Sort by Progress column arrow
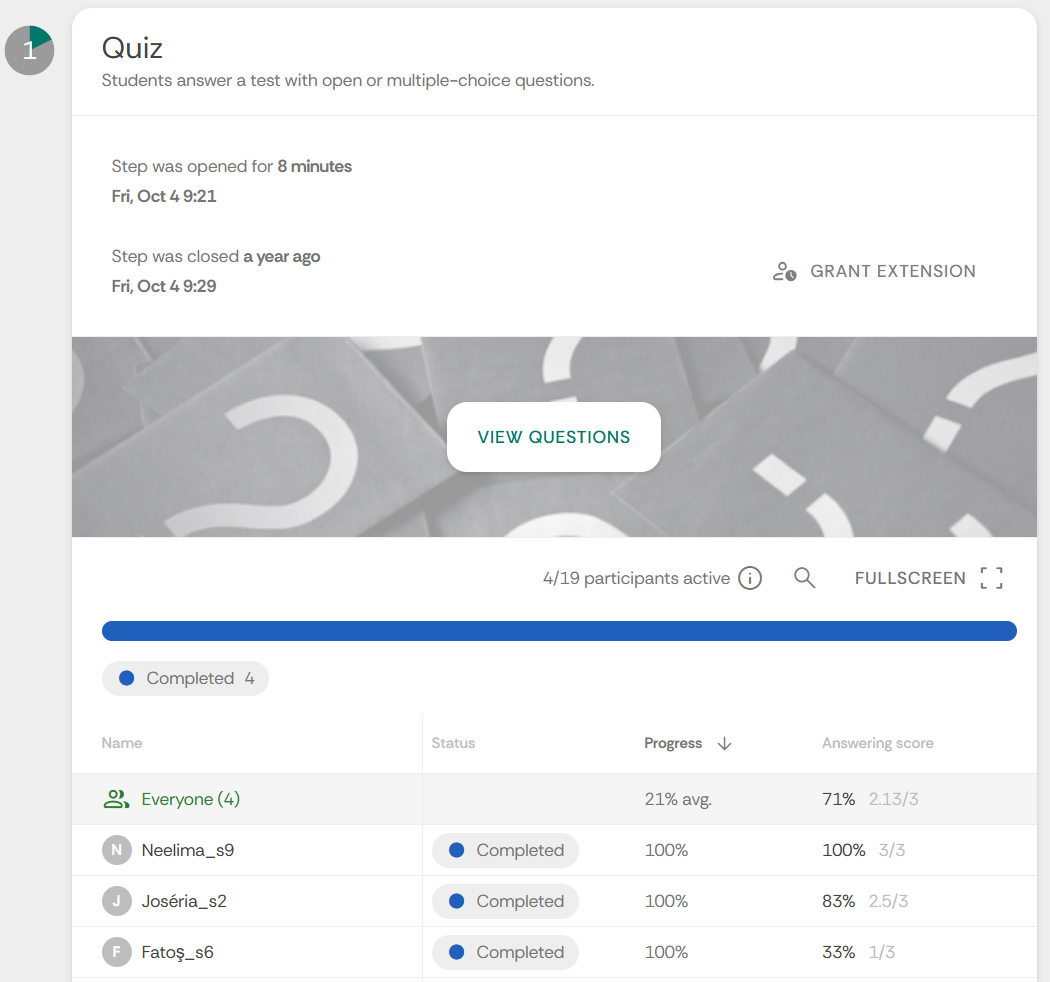The height and width of the screenshot is (982, 1050). (x=725, y=743)
